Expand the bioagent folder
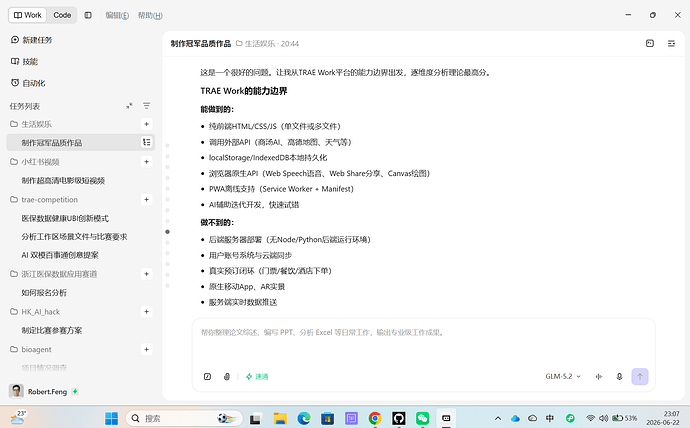The width and height of the screenshot is (690, 428). 31,350
